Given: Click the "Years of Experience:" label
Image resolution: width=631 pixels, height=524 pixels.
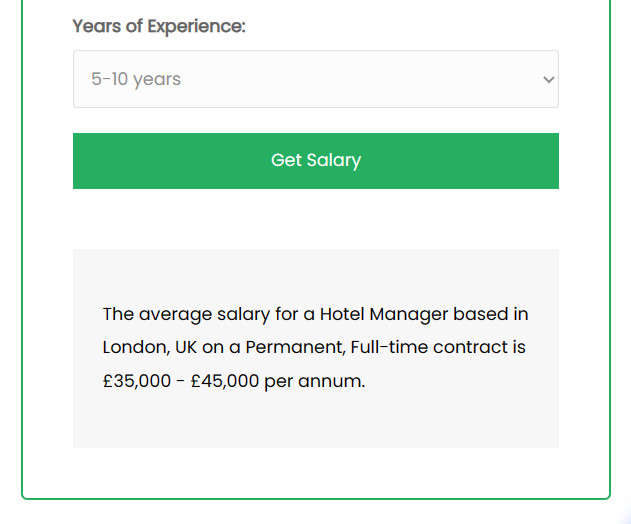Looking at the screenshot, I should coord(159,26).
